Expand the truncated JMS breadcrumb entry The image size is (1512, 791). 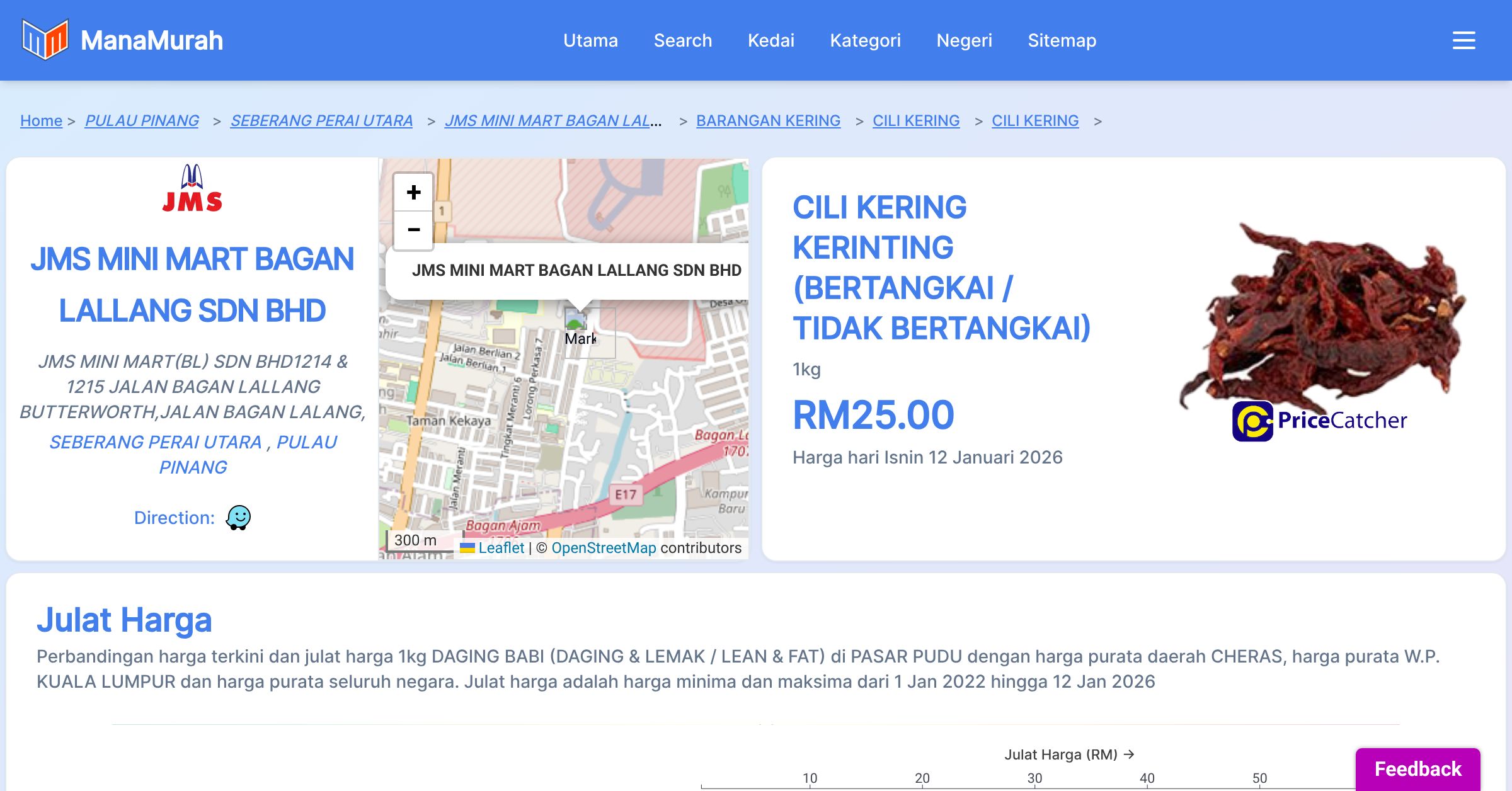click(554, 120)
